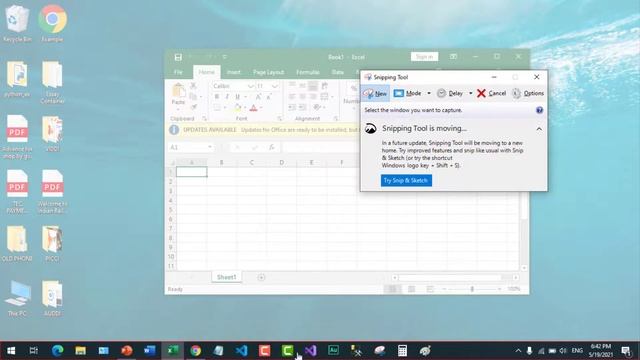Open File Explorer from taskbar
The image size is (640, 360).
pyautogui.click(x=80, y=351)
